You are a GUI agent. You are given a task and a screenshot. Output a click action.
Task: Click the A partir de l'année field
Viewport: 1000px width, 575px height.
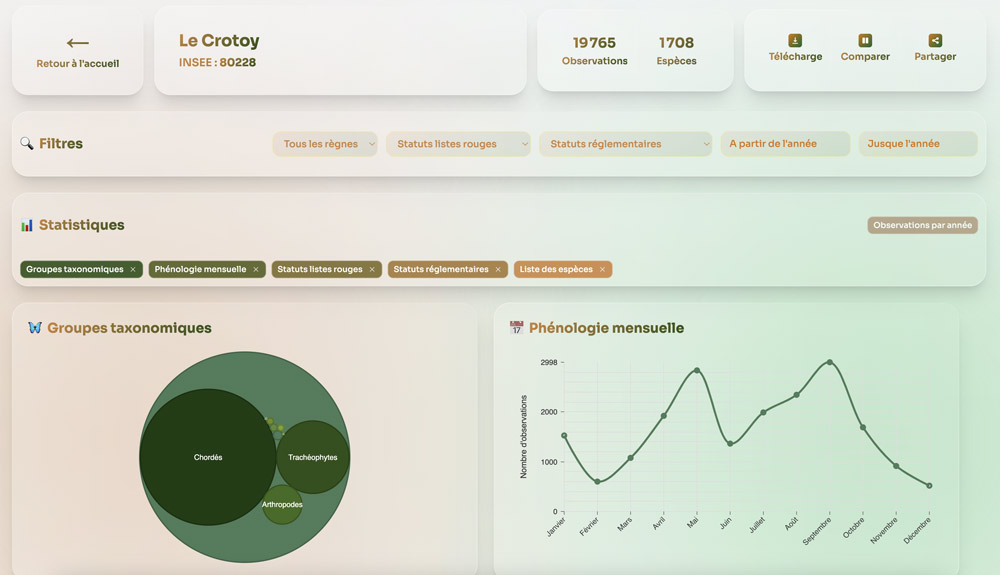[x=785, y=144]
